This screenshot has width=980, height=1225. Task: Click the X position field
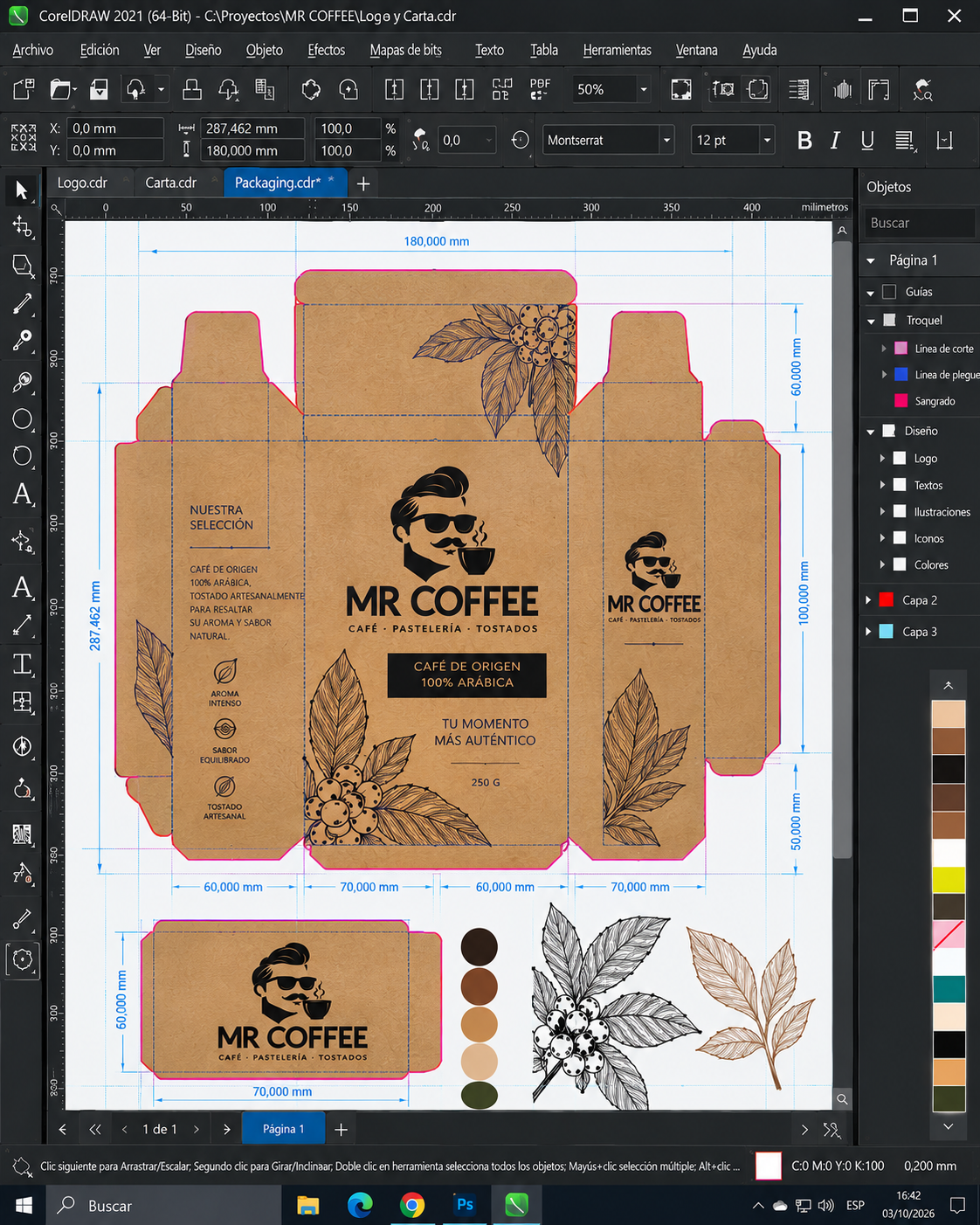[116, 128]
